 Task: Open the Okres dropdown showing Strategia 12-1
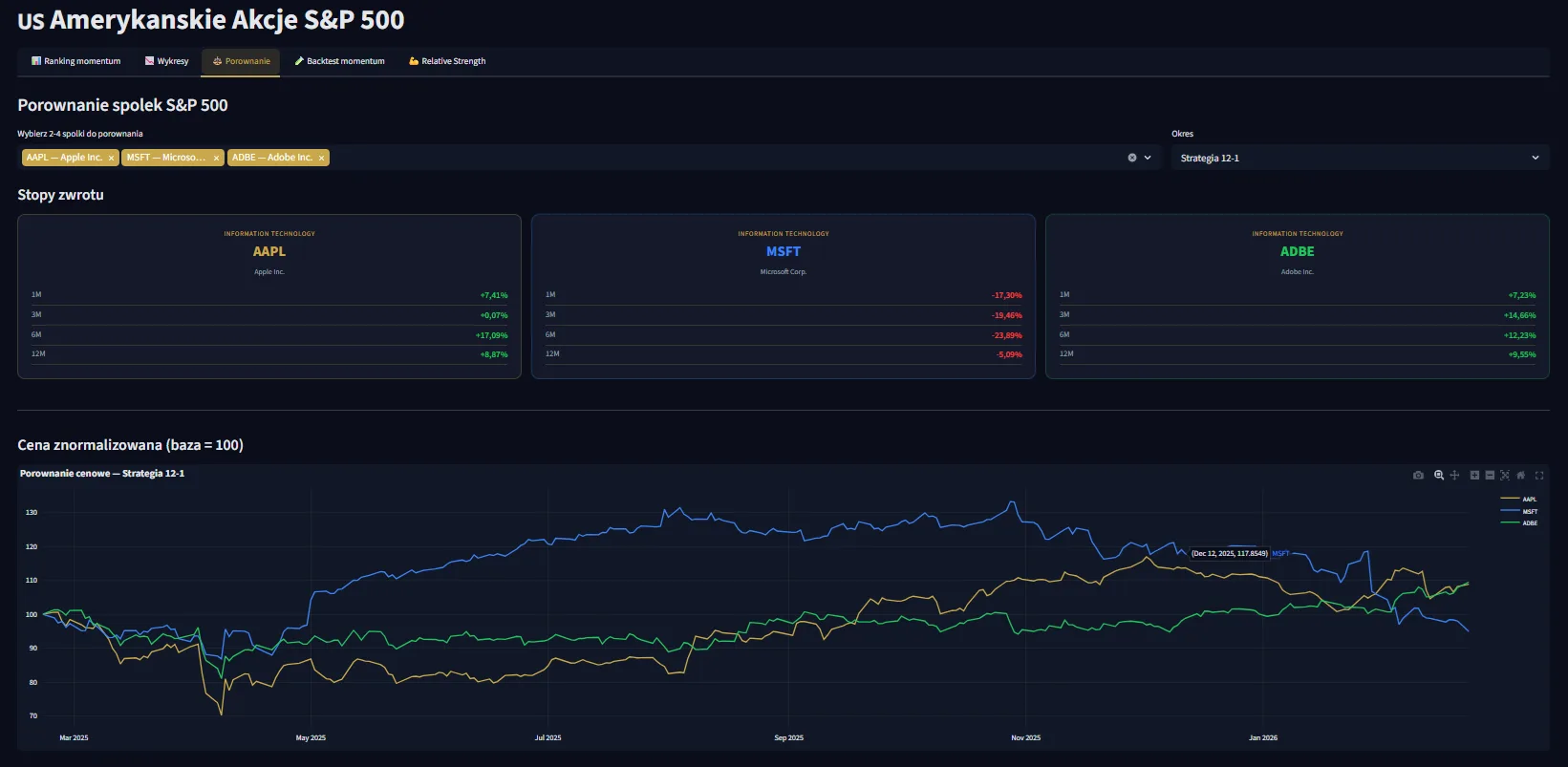pos(1360,158)
